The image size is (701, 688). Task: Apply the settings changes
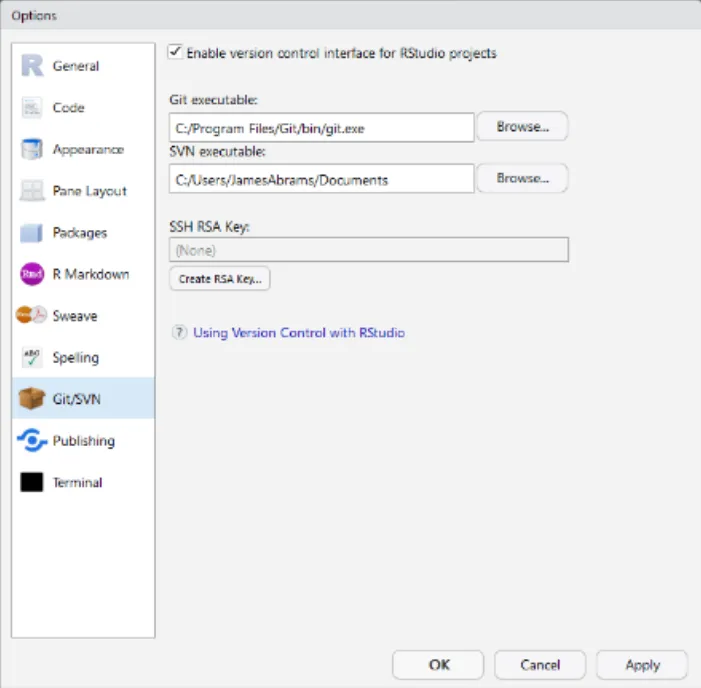[642, 665]
